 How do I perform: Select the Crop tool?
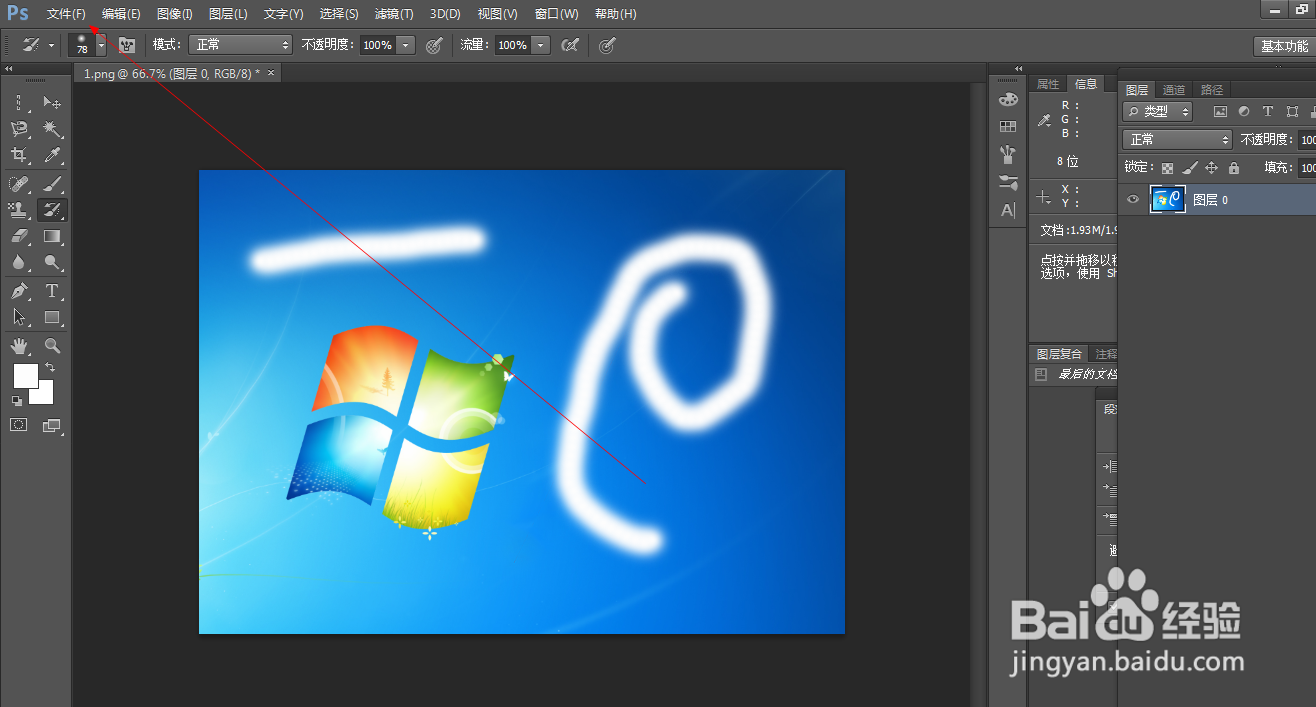20,155
